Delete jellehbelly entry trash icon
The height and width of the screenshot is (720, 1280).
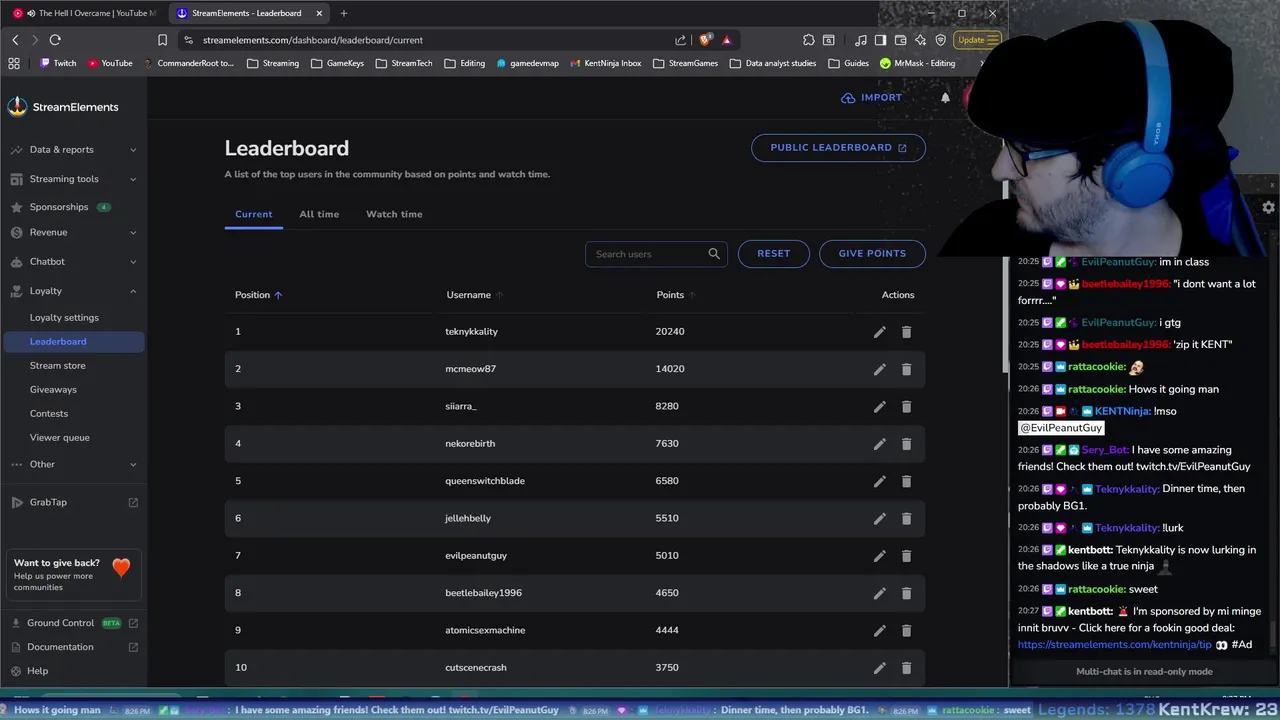click(906, 518)
